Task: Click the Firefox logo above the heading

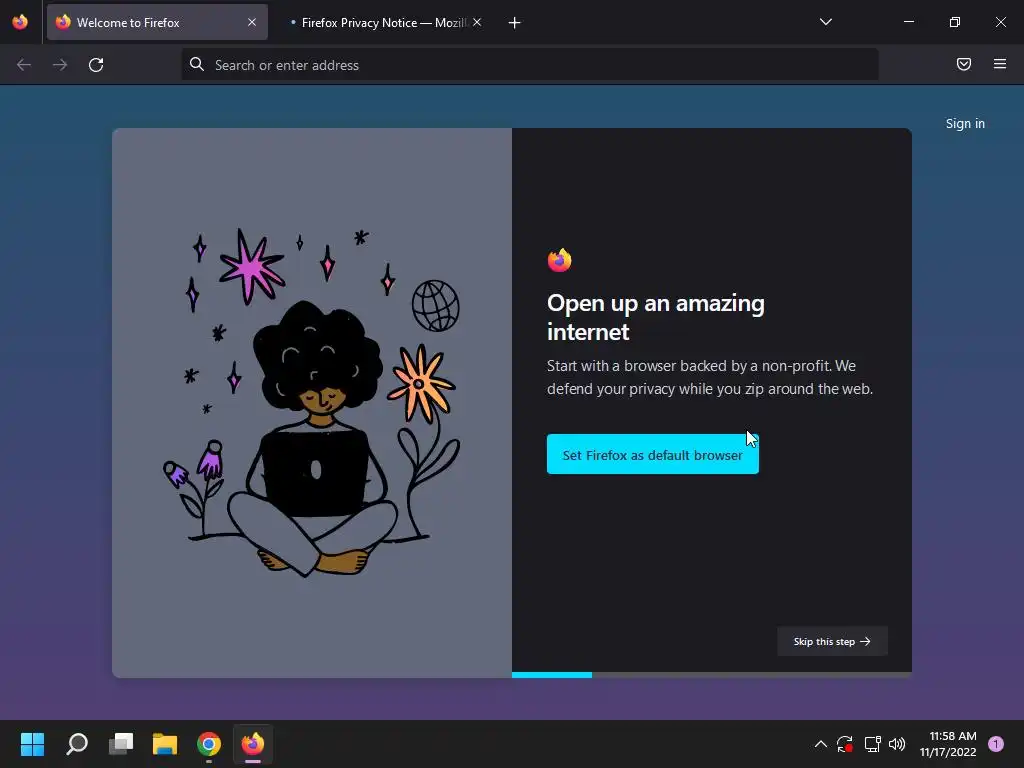Action: pos(560,260)
